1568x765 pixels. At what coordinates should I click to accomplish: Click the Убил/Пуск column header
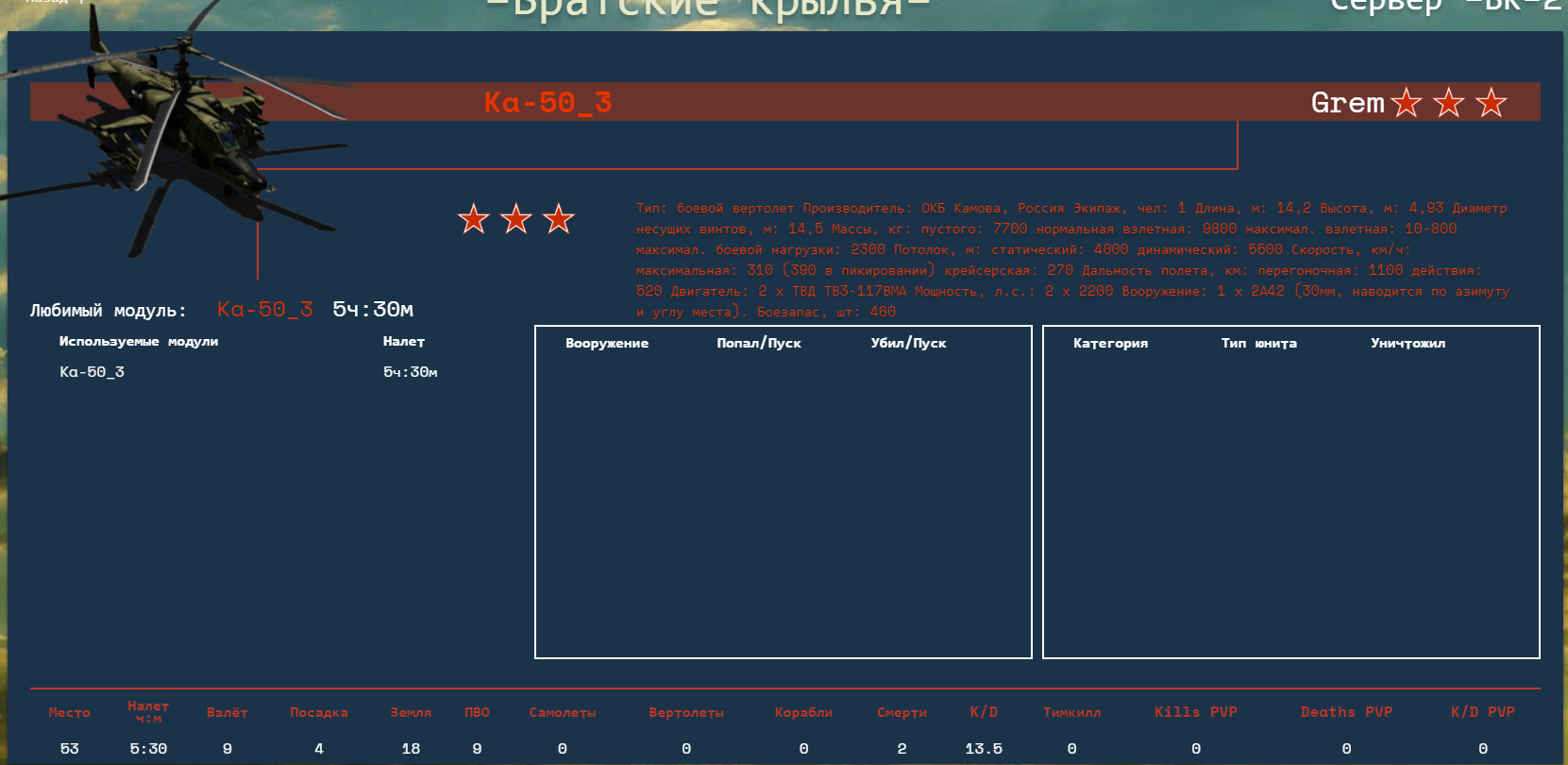[x=908, y=344]
